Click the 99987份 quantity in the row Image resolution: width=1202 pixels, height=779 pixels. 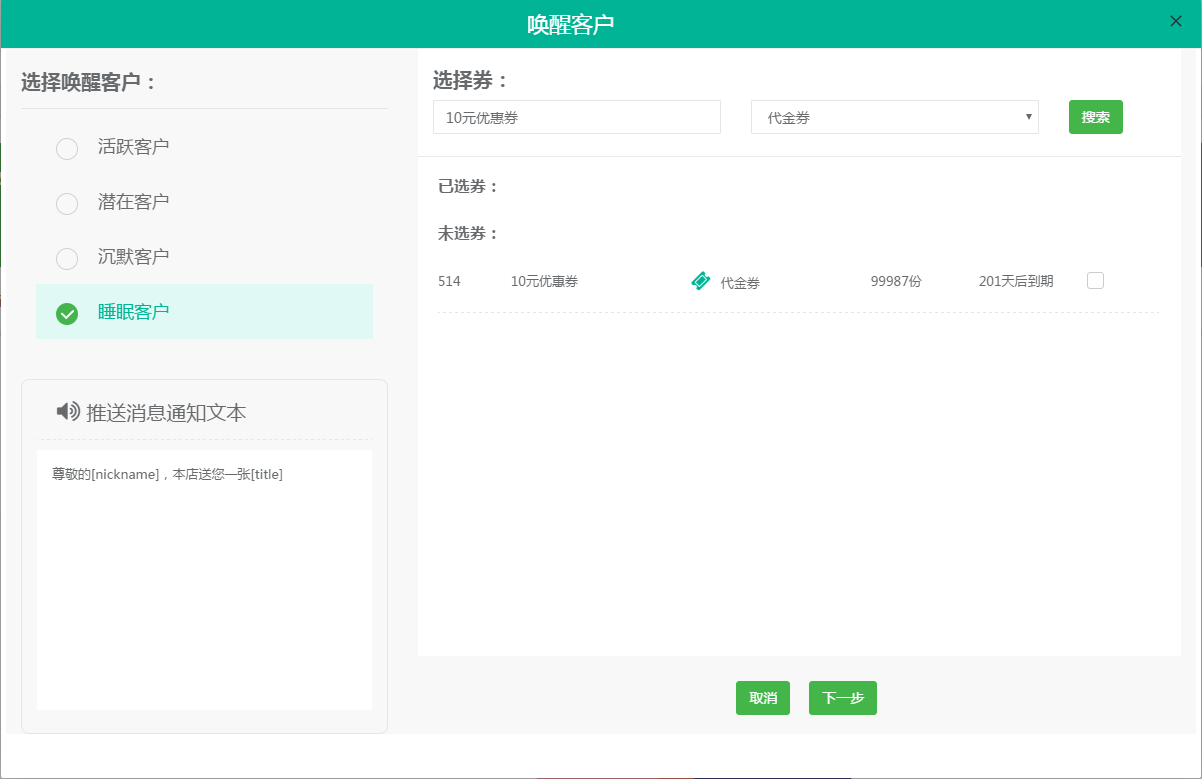click(x=896, y=282)
